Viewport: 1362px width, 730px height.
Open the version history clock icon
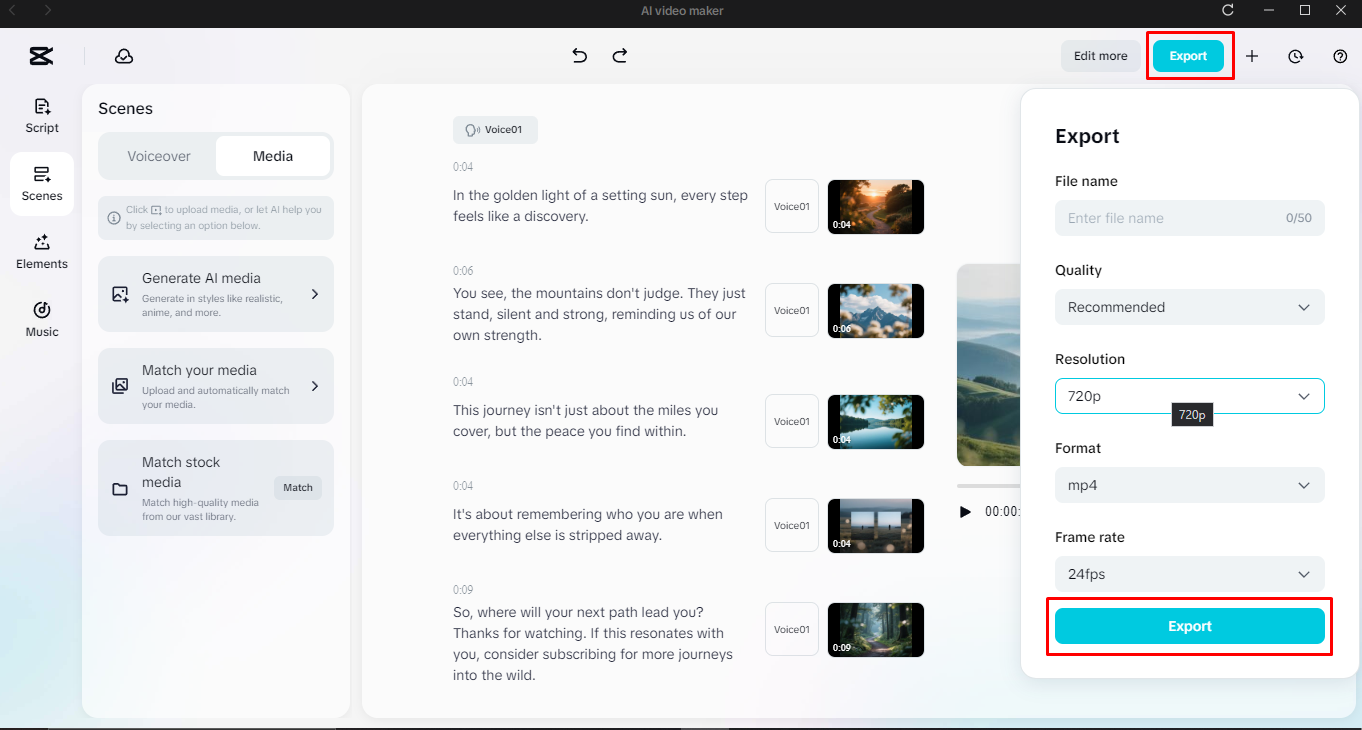[x=1296, y=57]
